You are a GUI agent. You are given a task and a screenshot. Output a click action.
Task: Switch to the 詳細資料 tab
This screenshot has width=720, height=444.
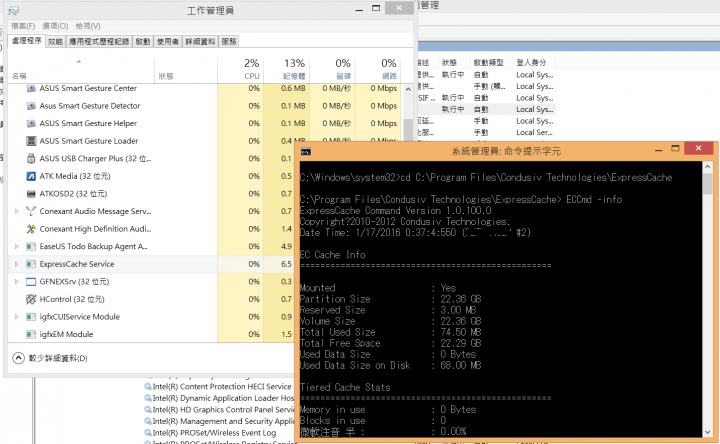coord(200,41)
